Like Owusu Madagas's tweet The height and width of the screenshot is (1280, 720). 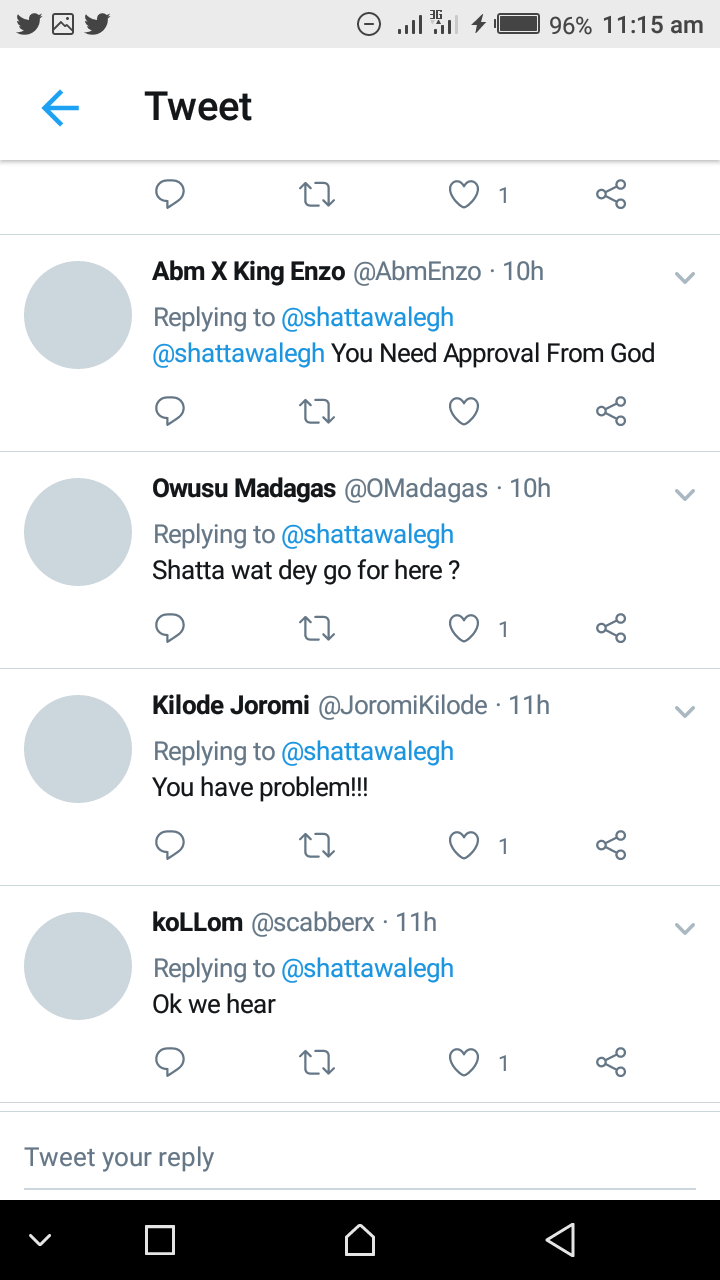pos(464,628)
